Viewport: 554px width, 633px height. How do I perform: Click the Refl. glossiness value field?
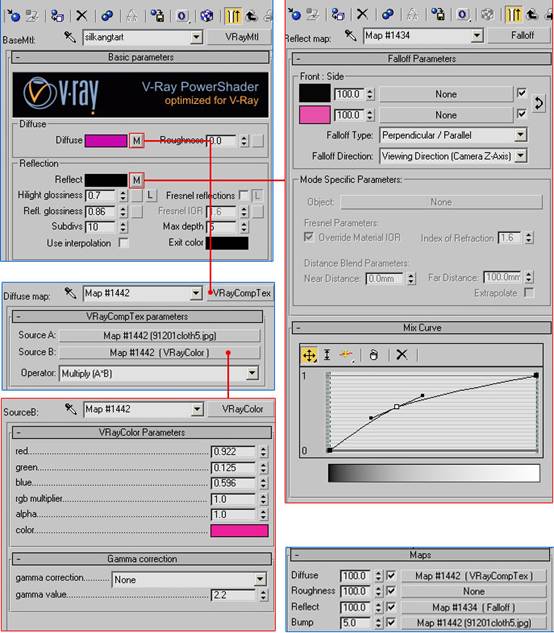pyautogui.click(x=101, y=211)
